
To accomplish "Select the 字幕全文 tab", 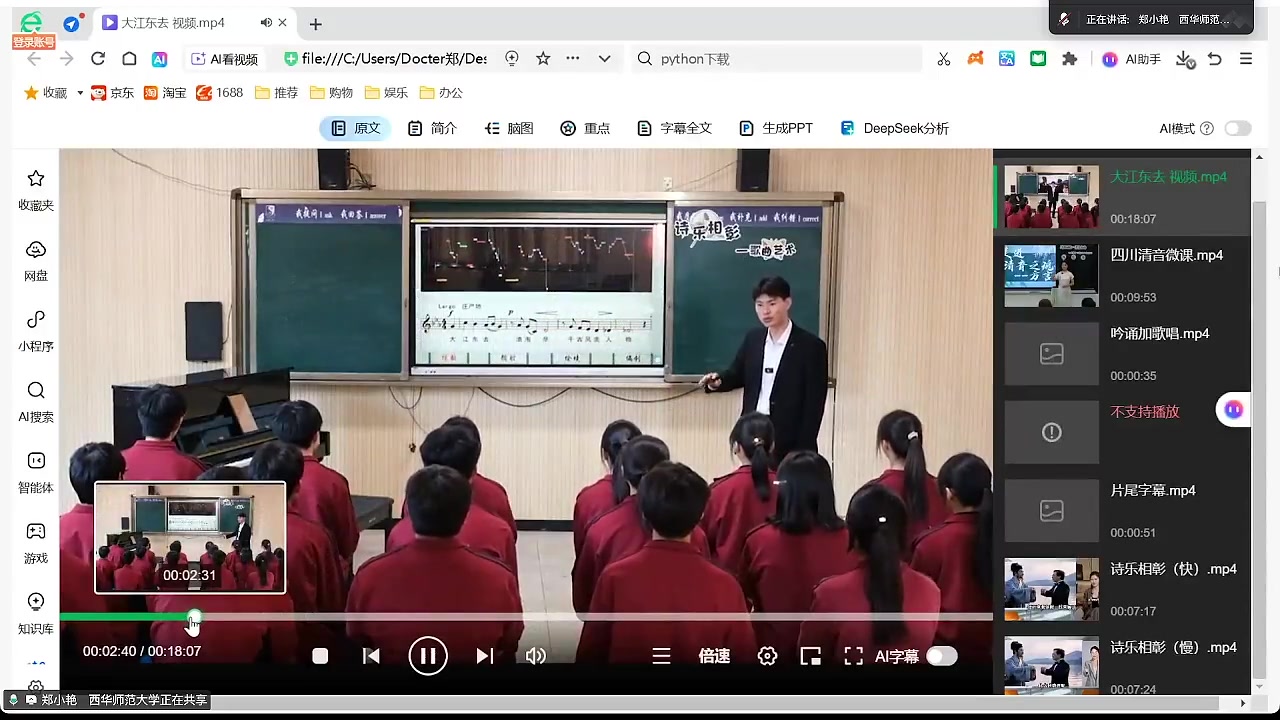I will [x=674, y=128].
